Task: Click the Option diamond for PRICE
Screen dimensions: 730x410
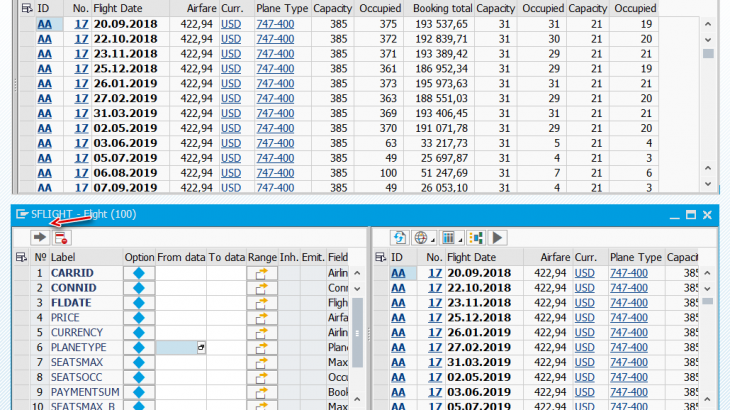Action: coord(139,318)
